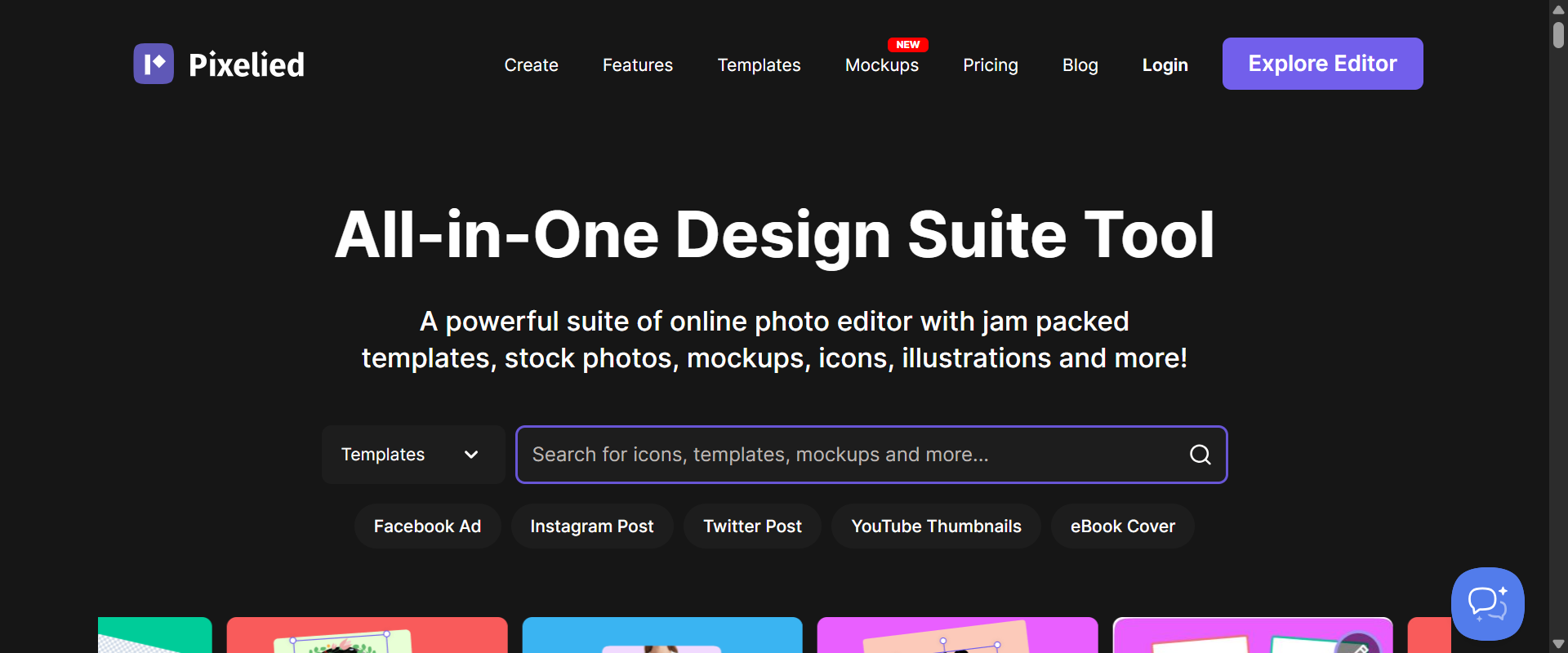Viewport: 1568px width, 653px height.
Task: Select the eBook Cover tag
Action: pos(1122,526)
